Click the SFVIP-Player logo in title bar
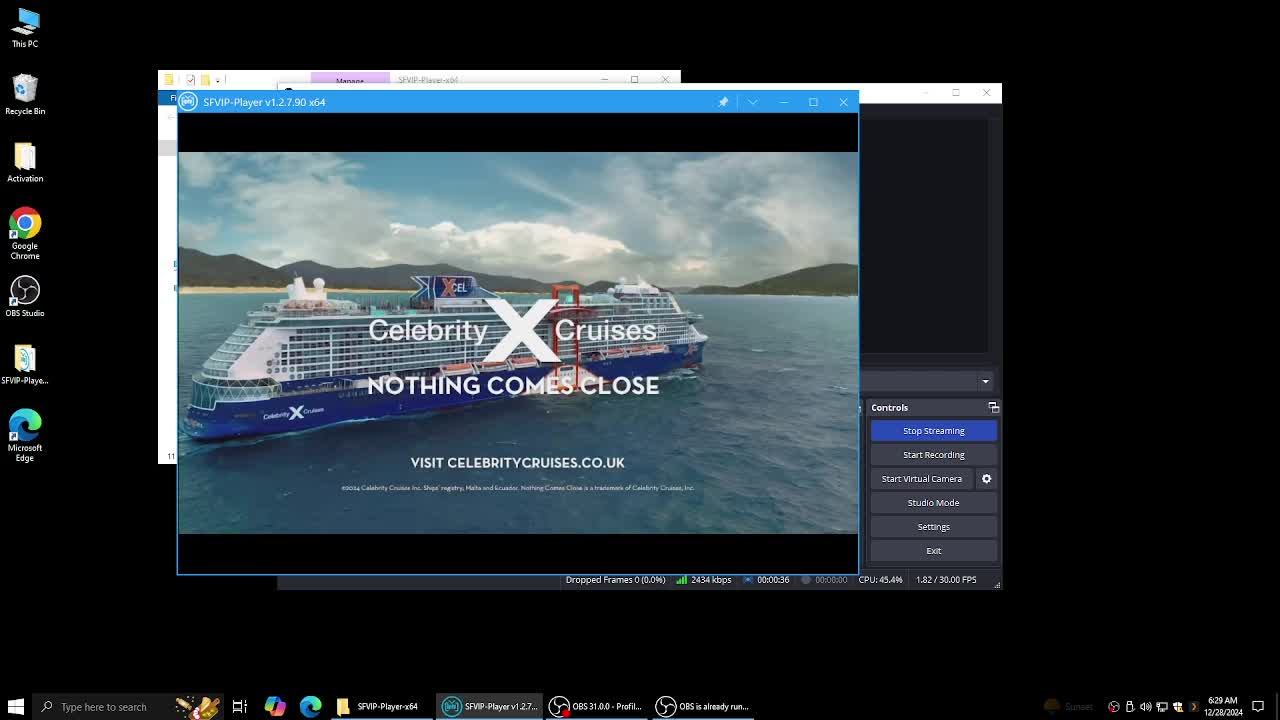The width and height of the screenshot is (1280, 720). click(x=188, y=102)
